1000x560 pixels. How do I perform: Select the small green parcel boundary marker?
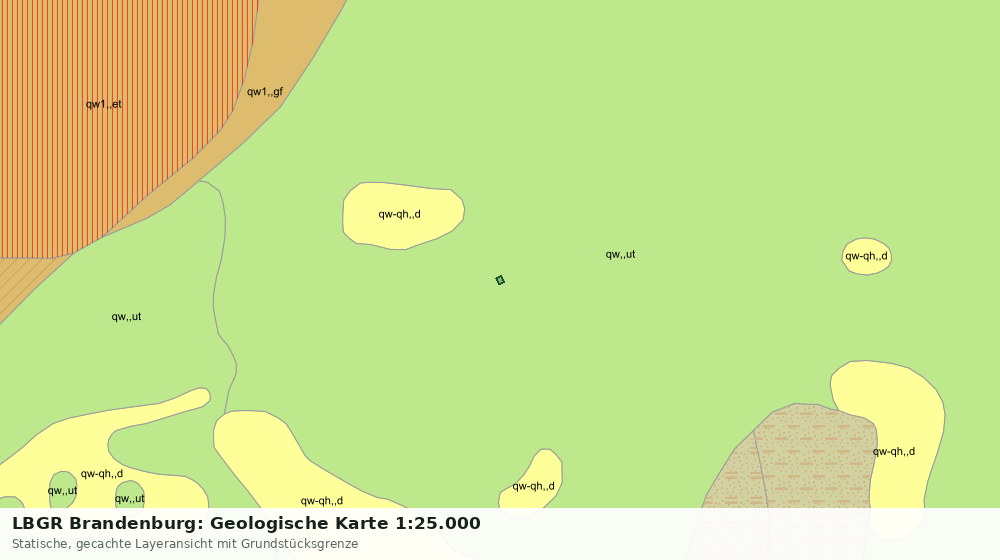click(x=500, y=280)
